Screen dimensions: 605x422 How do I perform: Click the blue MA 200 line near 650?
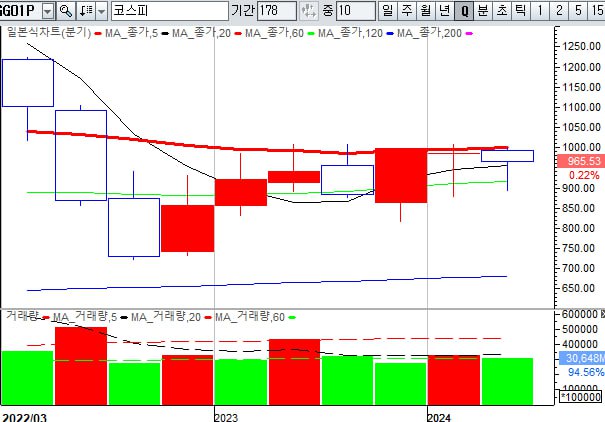tap(266, 284)
